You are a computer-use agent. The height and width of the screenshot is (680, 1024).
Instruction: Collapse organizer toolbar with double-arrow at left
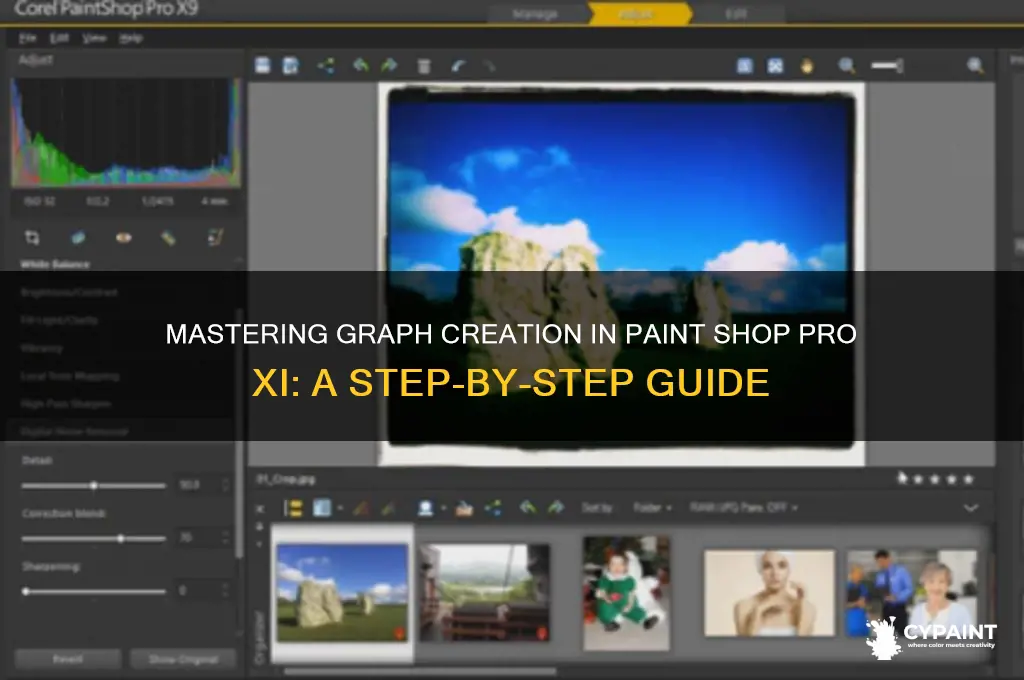tap(259, 508)
